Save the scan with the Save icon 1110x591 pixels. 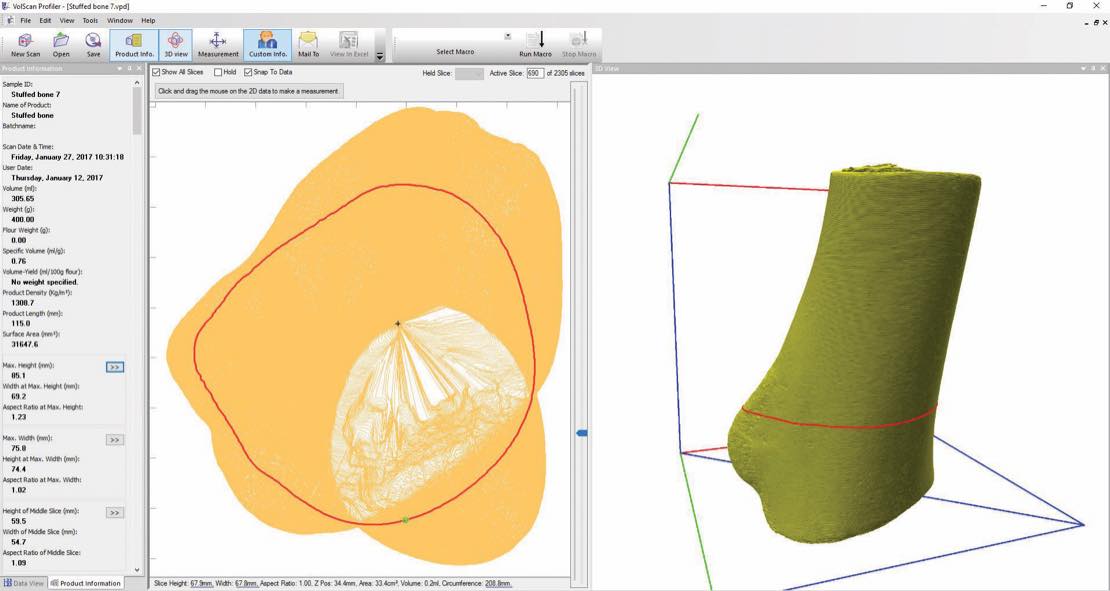click(93, 44)
